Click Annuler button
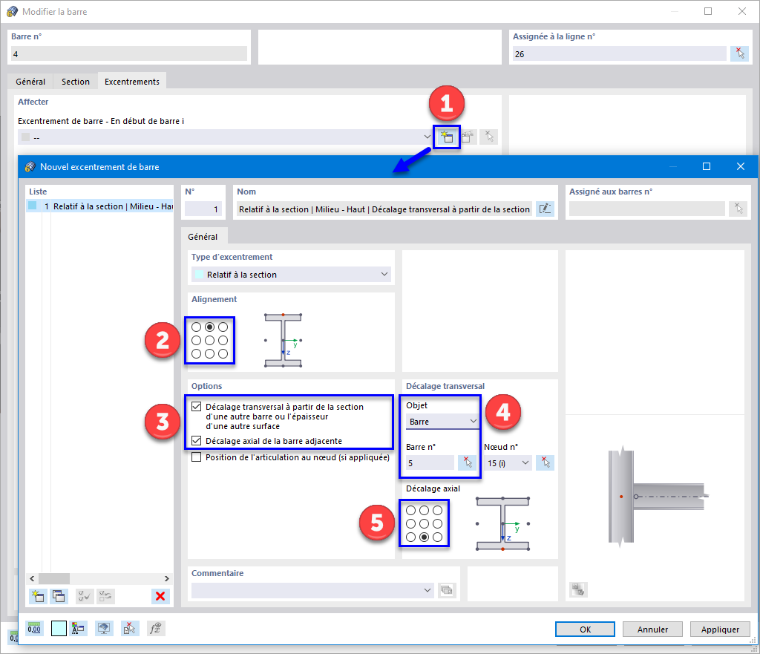 click(652, 629)
